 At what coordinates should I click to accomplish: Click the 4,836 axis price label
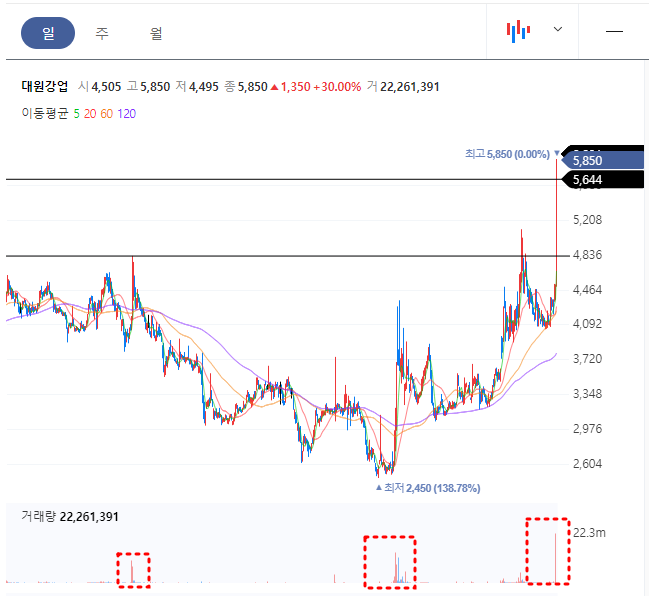tap(587, 255)
